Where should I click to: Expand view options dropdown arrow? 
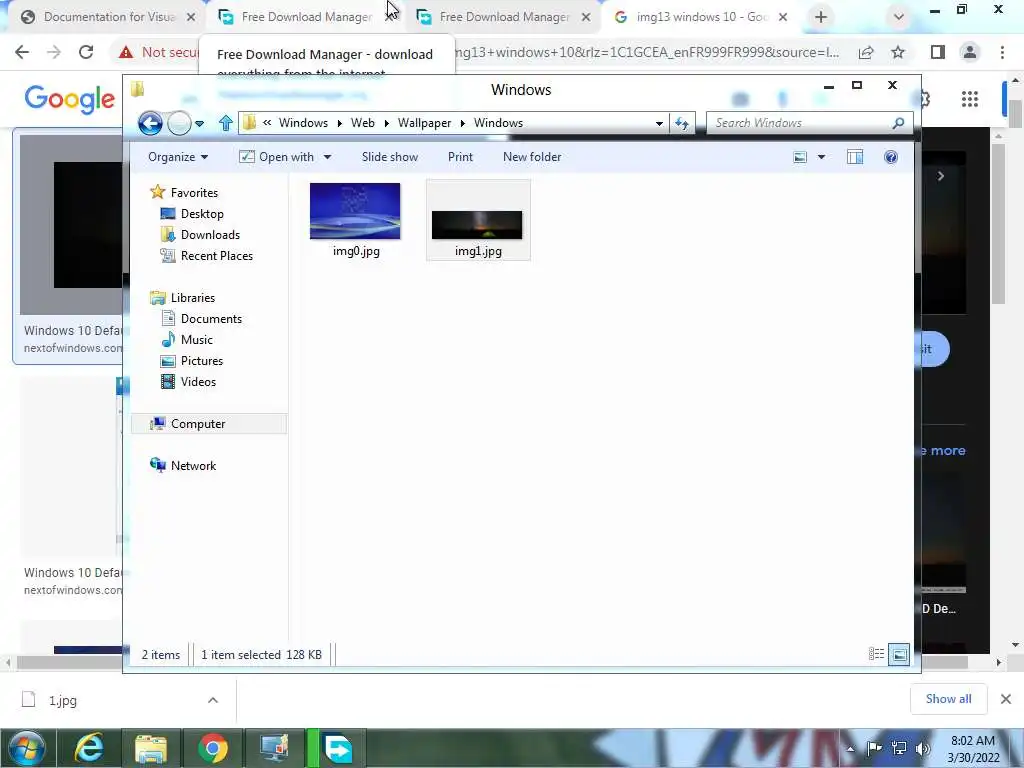click(822, 157)
